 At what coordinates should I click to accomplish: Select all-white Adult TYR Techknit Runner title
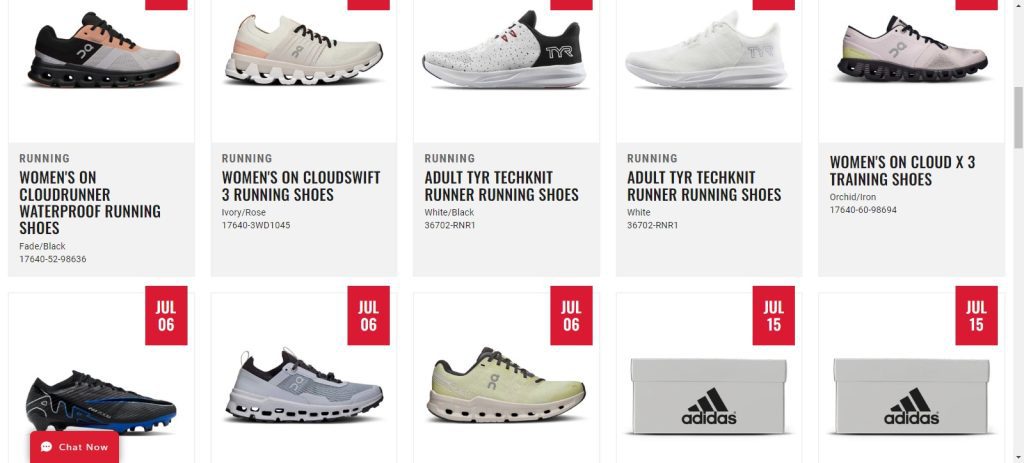coord(704,186)
